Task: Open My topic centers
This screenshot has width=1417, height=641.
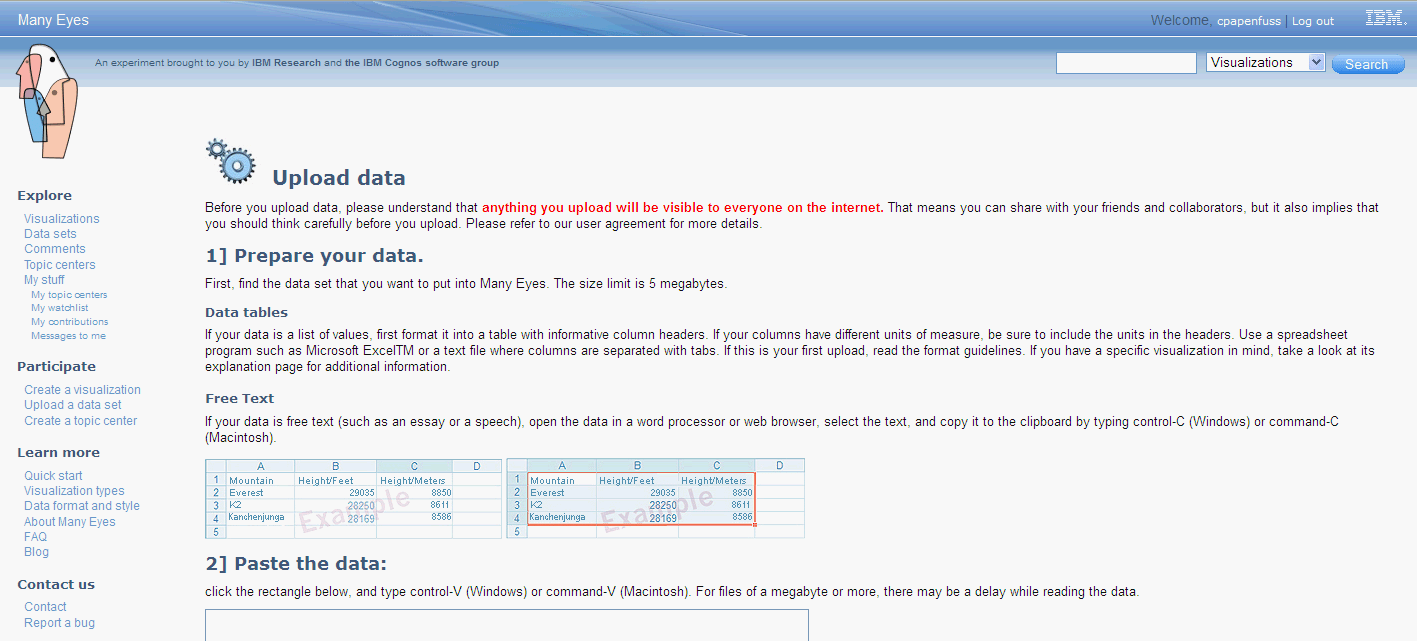Action: click(x=69, y=295)
